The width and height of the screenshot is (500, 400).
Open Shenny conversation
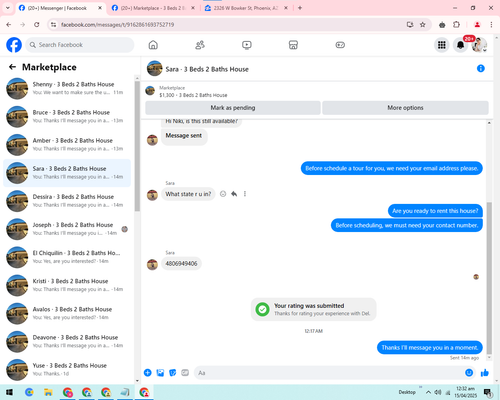click(x=67, y=88)
